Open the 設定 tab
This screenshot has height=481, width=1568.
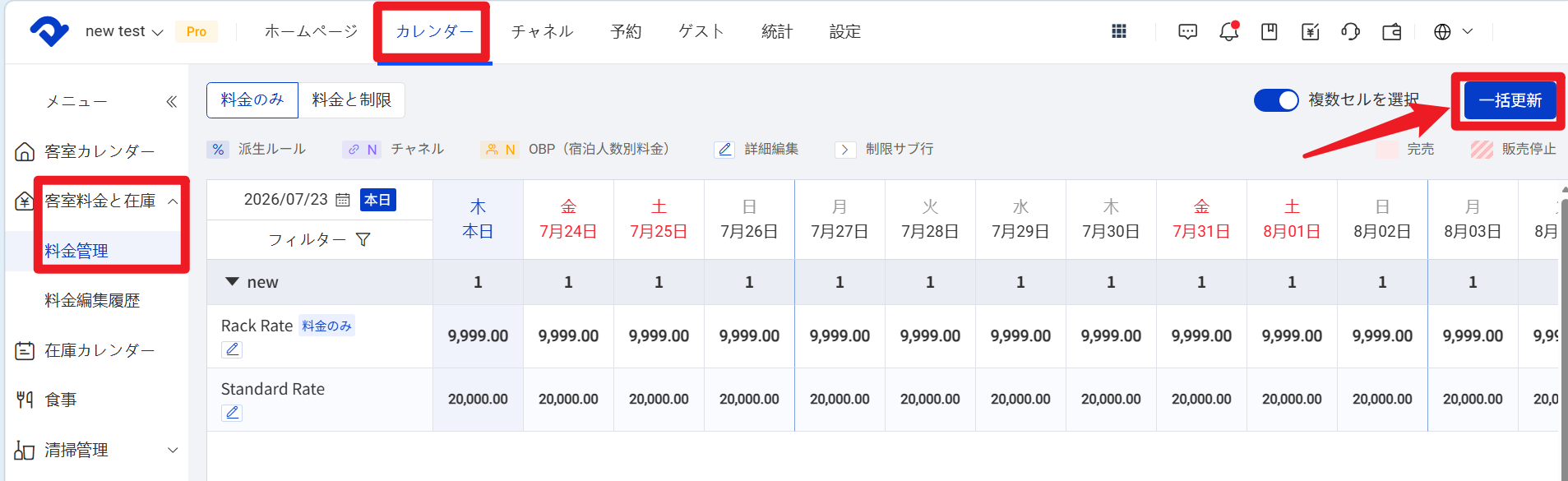coord(844,31)
